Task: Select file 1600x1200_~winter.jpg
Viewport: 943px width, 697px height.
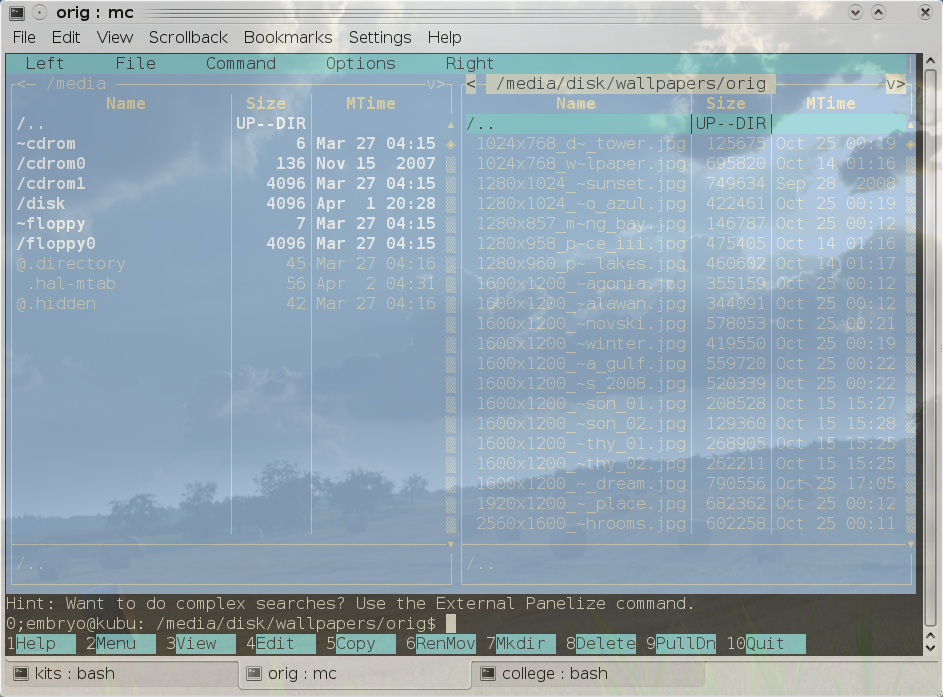Action: pos(686,343)
